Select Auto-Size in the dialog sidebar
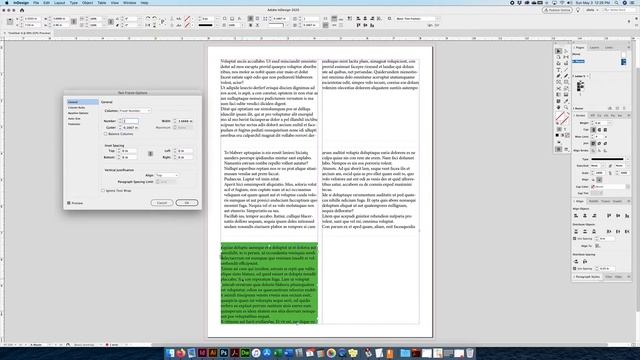The image size is (640, 360). 74,119
